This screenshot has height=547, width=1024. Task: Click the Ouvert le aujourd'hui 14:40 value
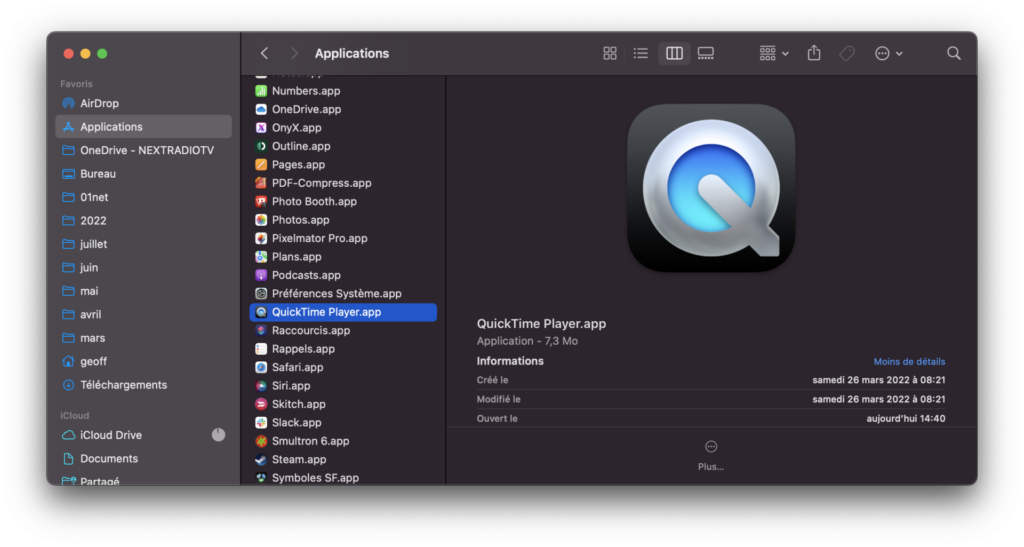906,418
